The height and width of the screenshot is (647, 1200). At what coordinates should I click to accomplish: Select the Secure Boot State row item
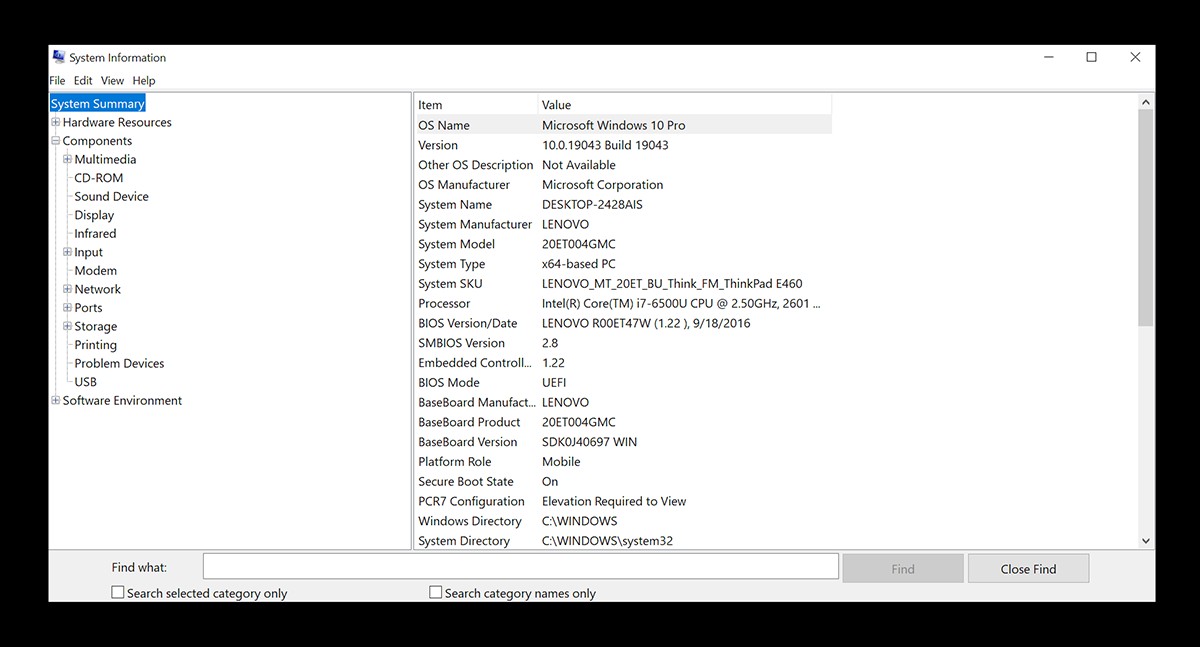466,482
